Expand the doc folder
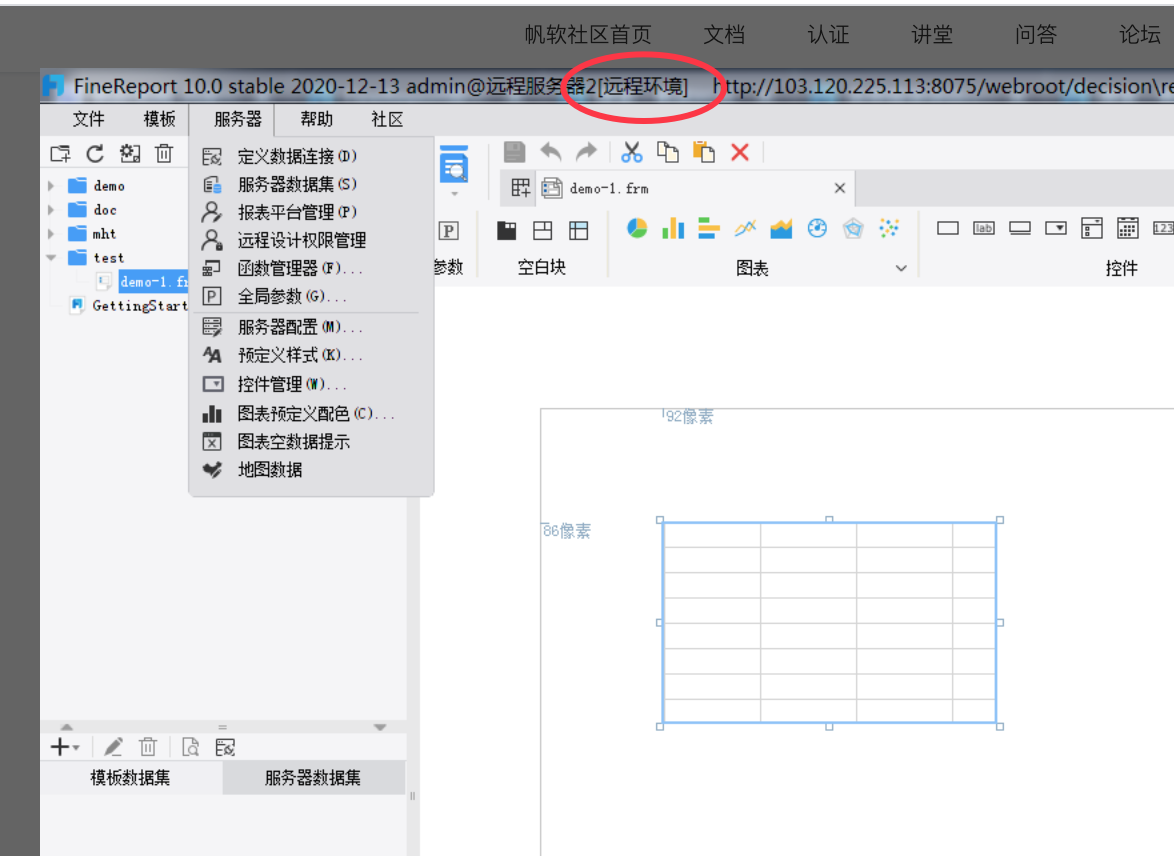 click(x=51, y=210)
